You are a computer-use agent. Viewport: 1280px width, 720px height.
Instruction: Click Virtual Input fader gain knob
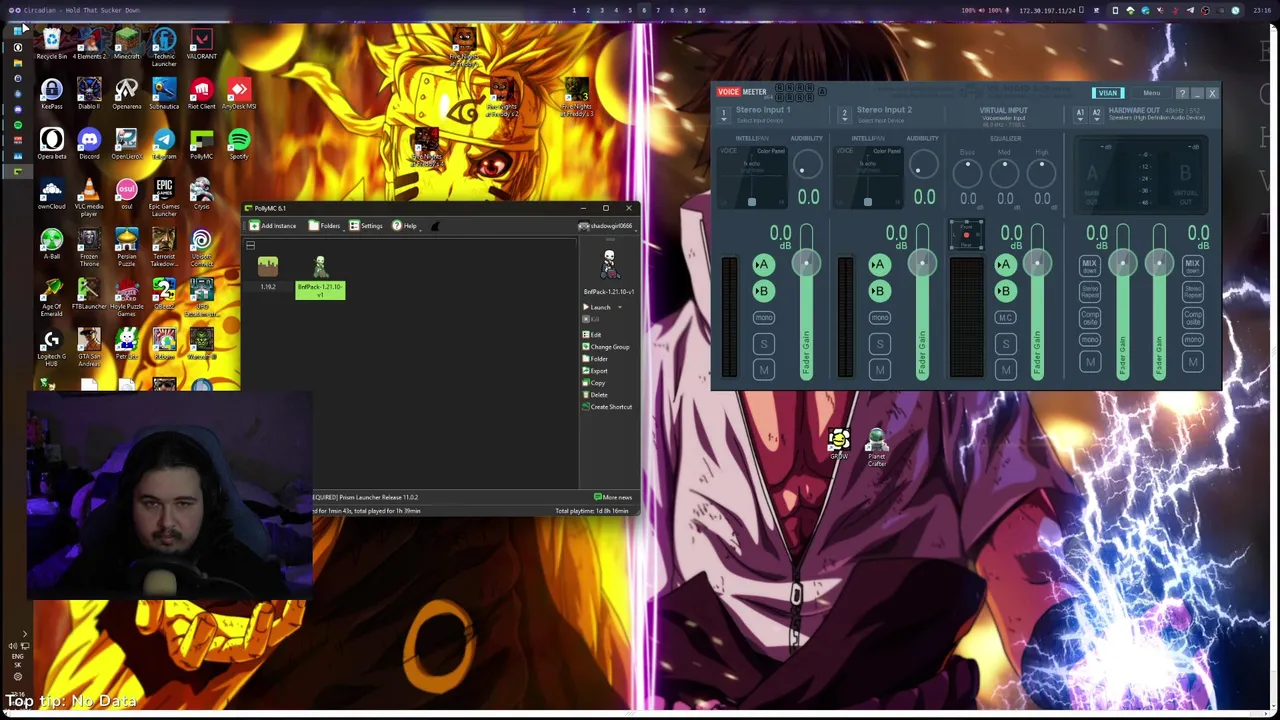point(1037,263)
